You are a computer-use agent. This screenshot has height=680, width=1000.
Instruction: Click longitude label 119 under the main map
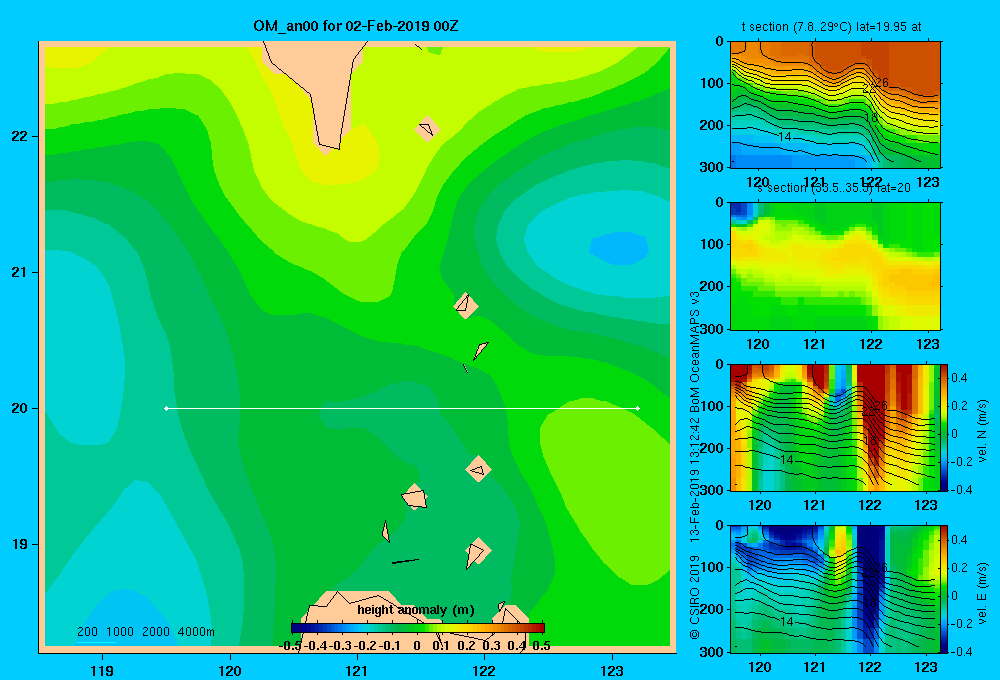pos(102,670)
